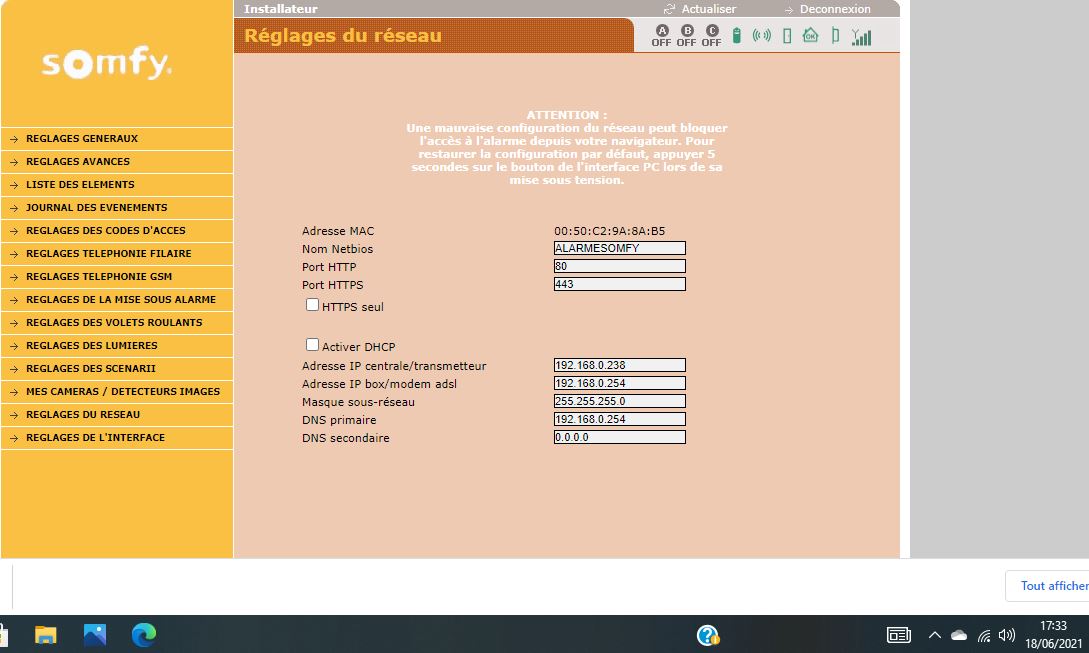The image size is (1089, 653).
Task: Show hidden system tray icons chevron
Action: pyautogui.click(x=935, y=635)
